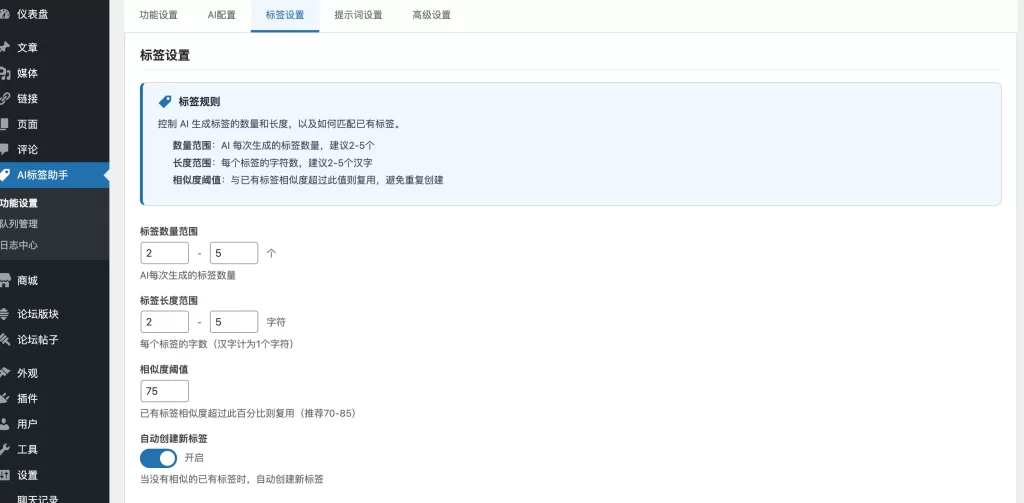This screenshot has width=1024, height=503.
Task: Click the chain link icon next to 链接
Action: [4, 99]
